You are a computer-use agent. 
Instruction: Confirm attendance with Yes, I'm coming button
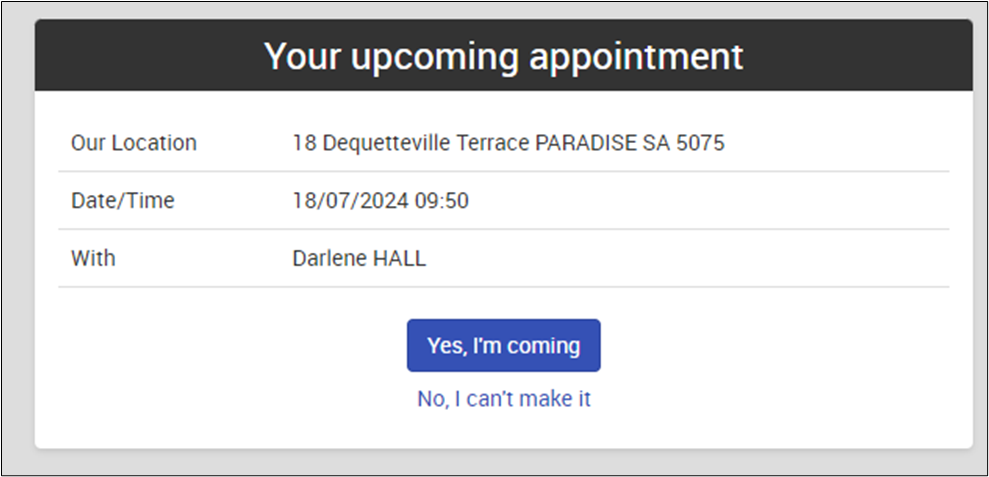pos(503,345)
